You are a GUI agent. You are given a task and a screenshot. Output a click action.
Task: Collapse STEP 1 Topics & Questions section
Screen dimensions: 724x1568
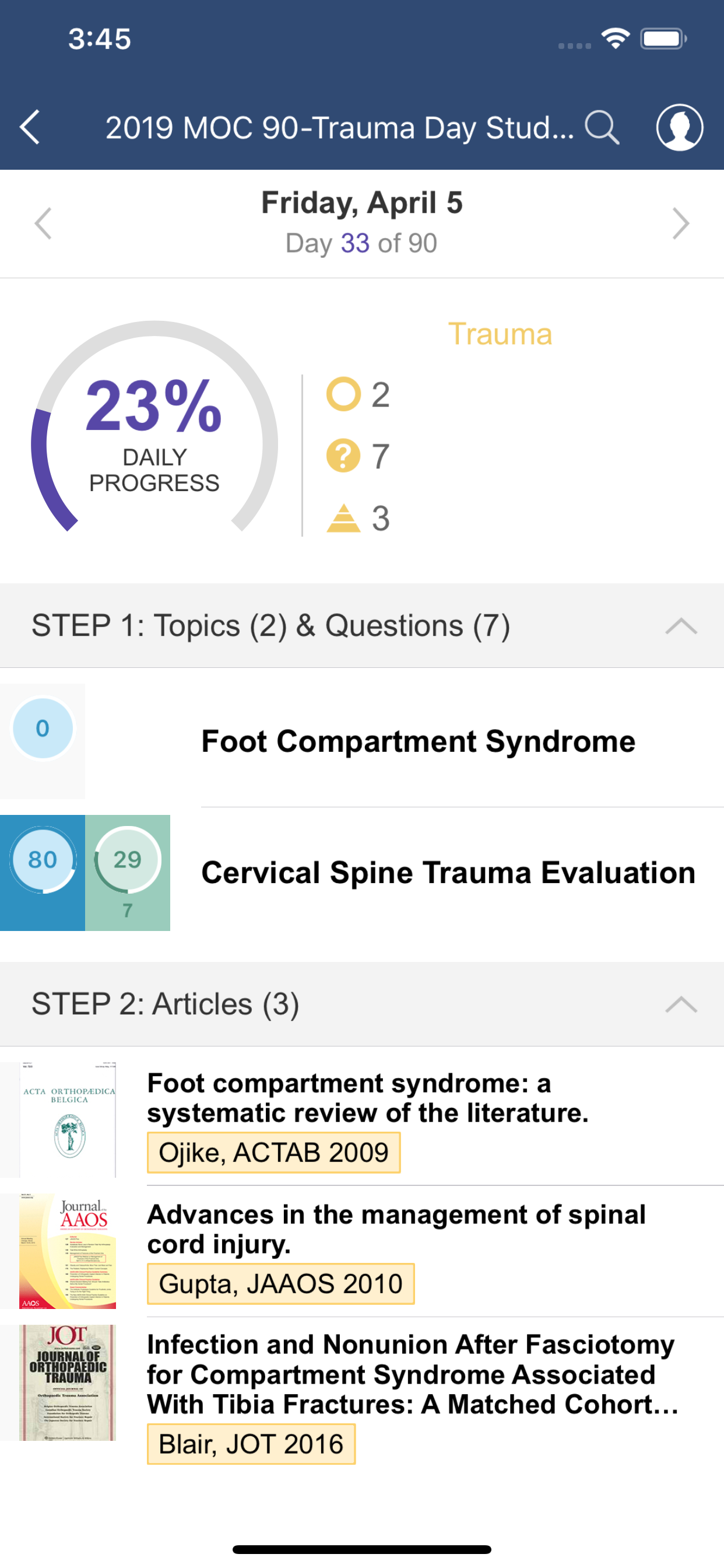681,626
